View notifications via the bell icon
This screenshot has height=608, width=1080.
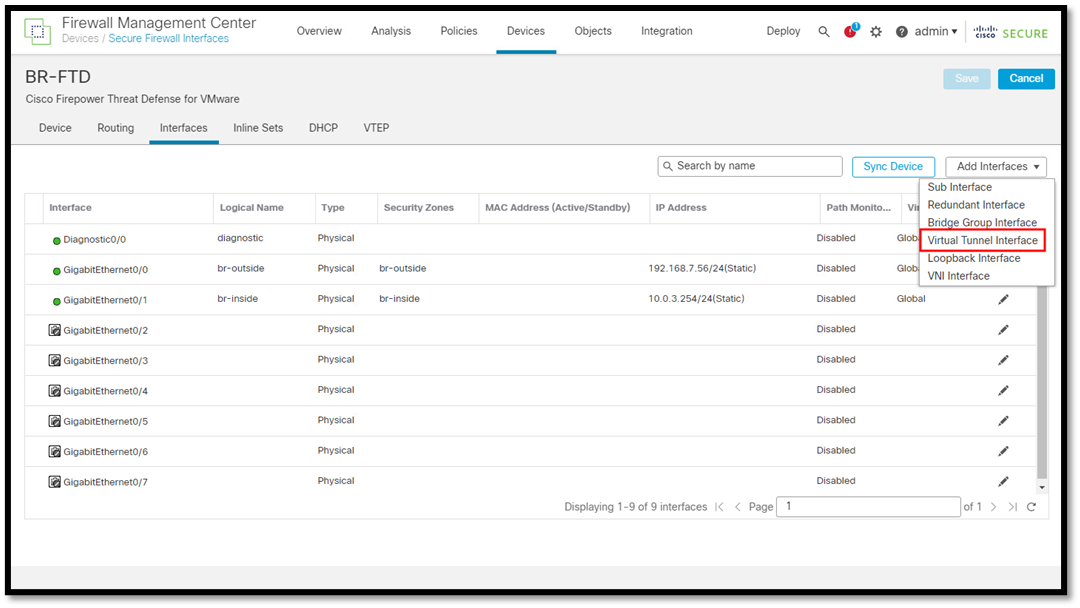point(849,31)
